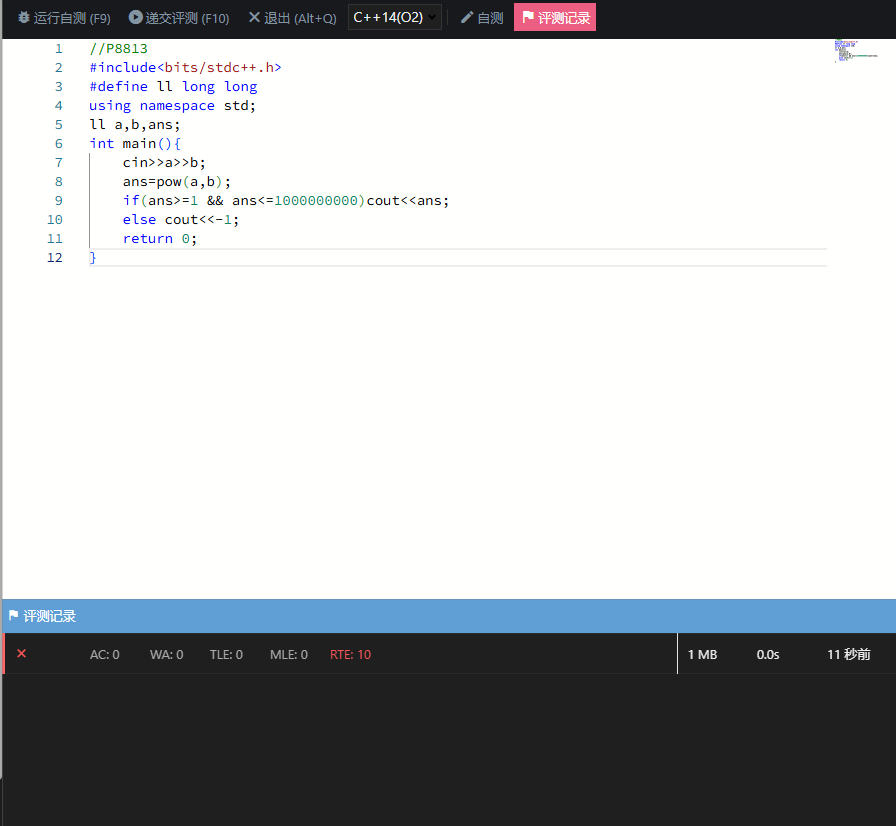Click the 1 MB memory usage value
Viewport: 896px width, 826px height.
point(702,655)
